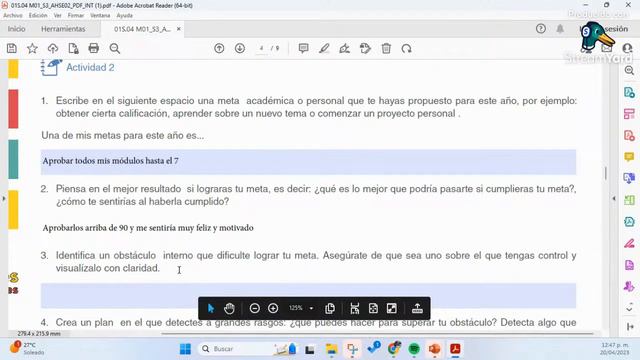Image resolution: width=640 pixels, height=360 pixels.
Task: Activate the hand pan tool
Action: tap(229, 308)
